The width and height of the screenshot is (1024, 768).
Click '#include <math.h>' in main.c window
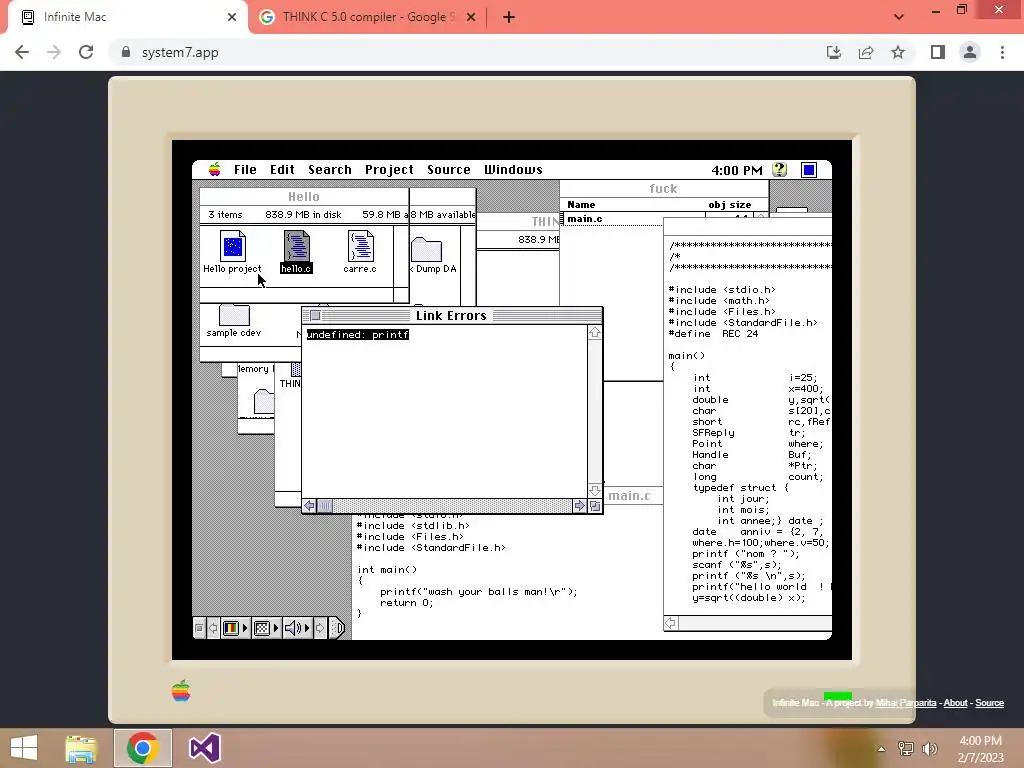click(719, 300)
